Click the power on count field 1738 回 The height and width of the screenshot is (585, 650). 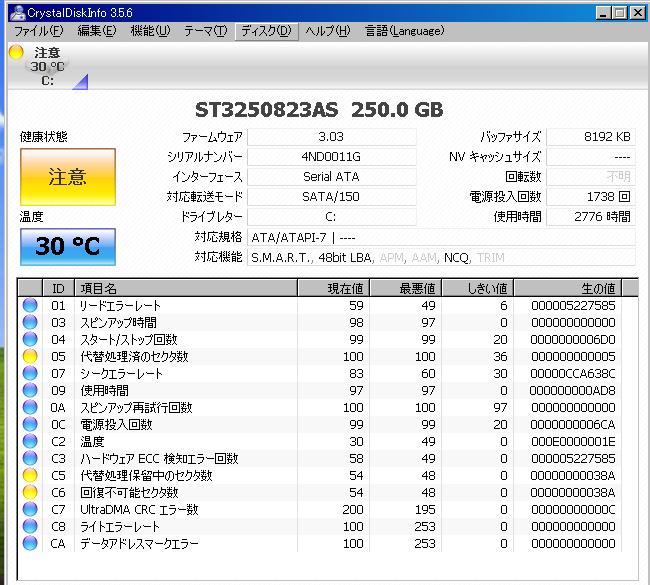point(591,197)
